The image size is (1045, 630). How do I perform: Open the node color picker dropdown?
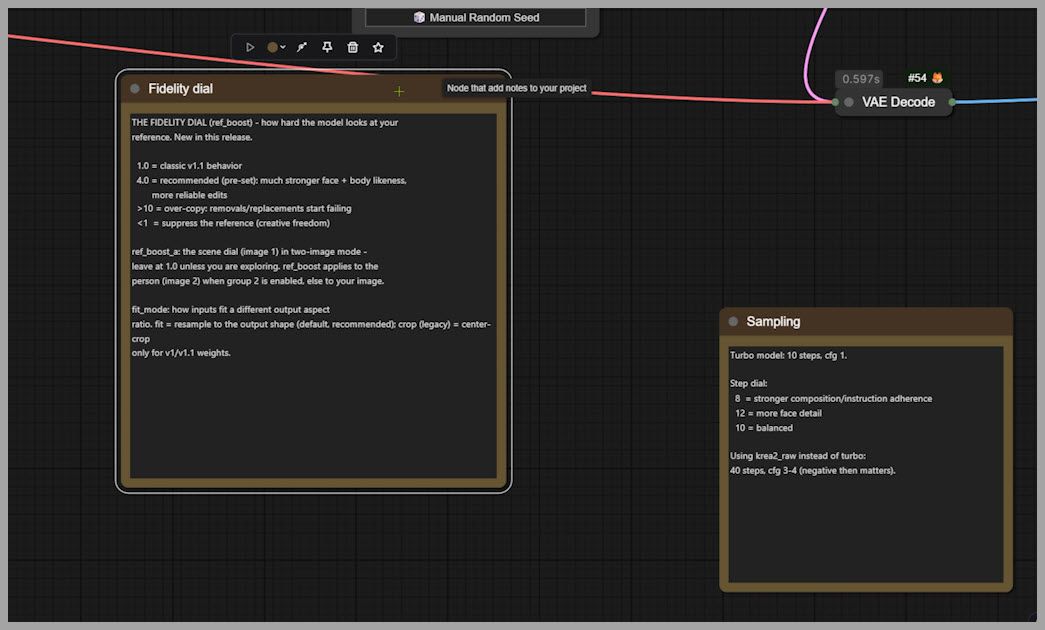(276, 47)
